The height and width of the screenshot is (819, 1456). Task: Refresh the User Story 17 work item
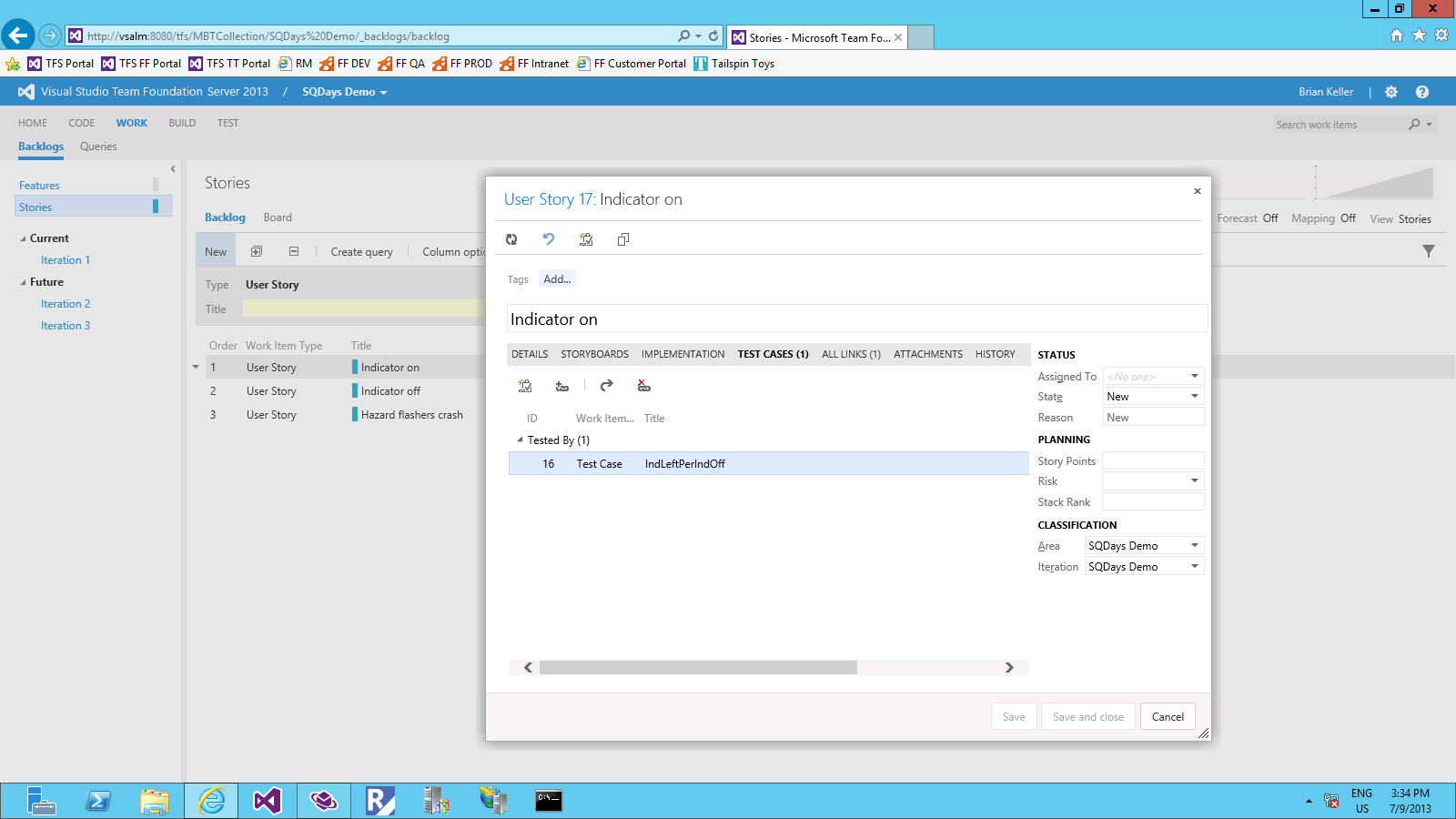coord(511,239)
